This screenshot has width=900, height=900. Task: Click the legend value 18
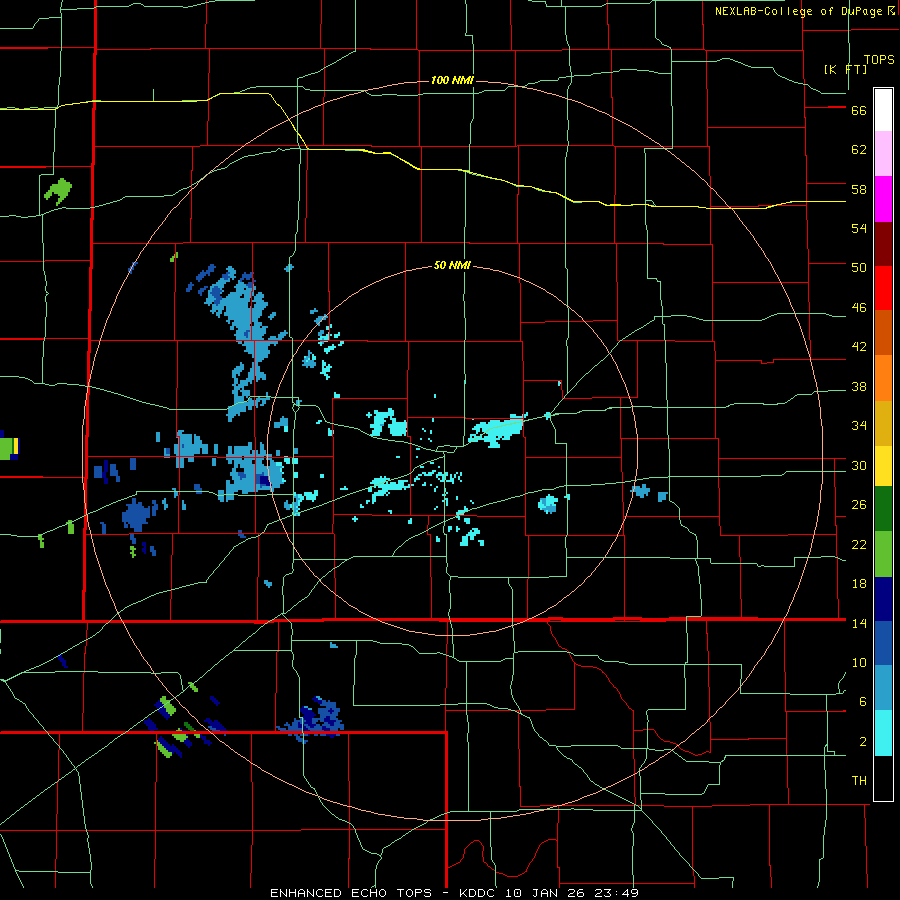tap(859, 584)
